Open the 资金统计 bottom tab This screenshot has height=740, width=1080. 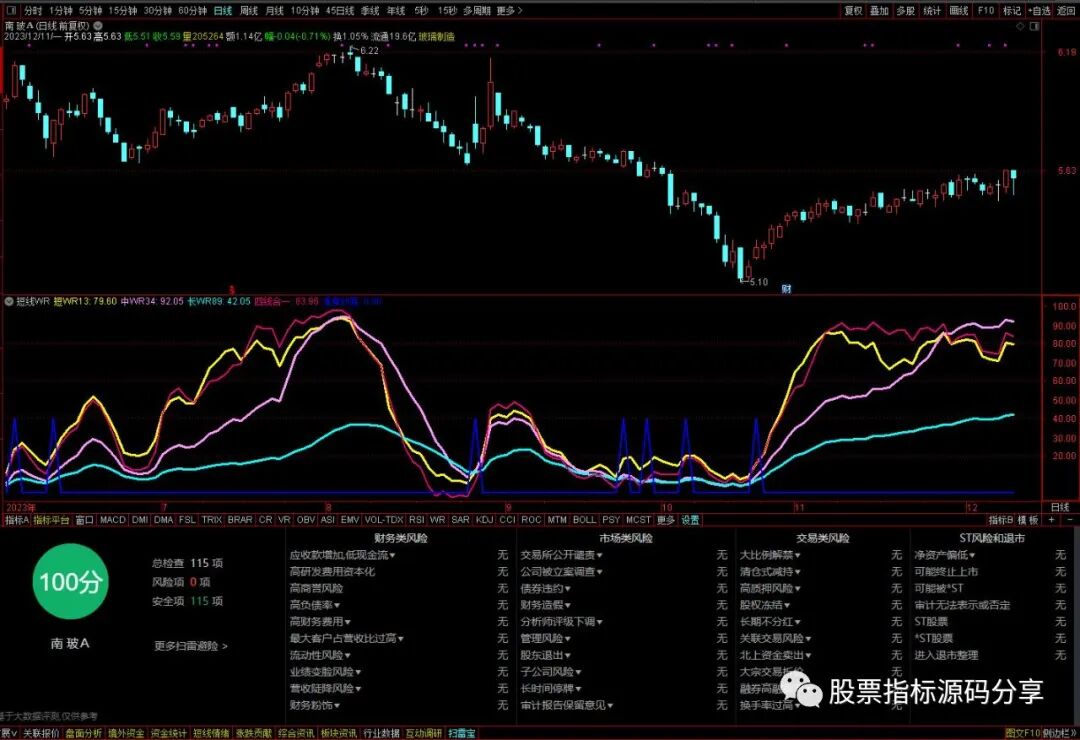pos(168,733)
